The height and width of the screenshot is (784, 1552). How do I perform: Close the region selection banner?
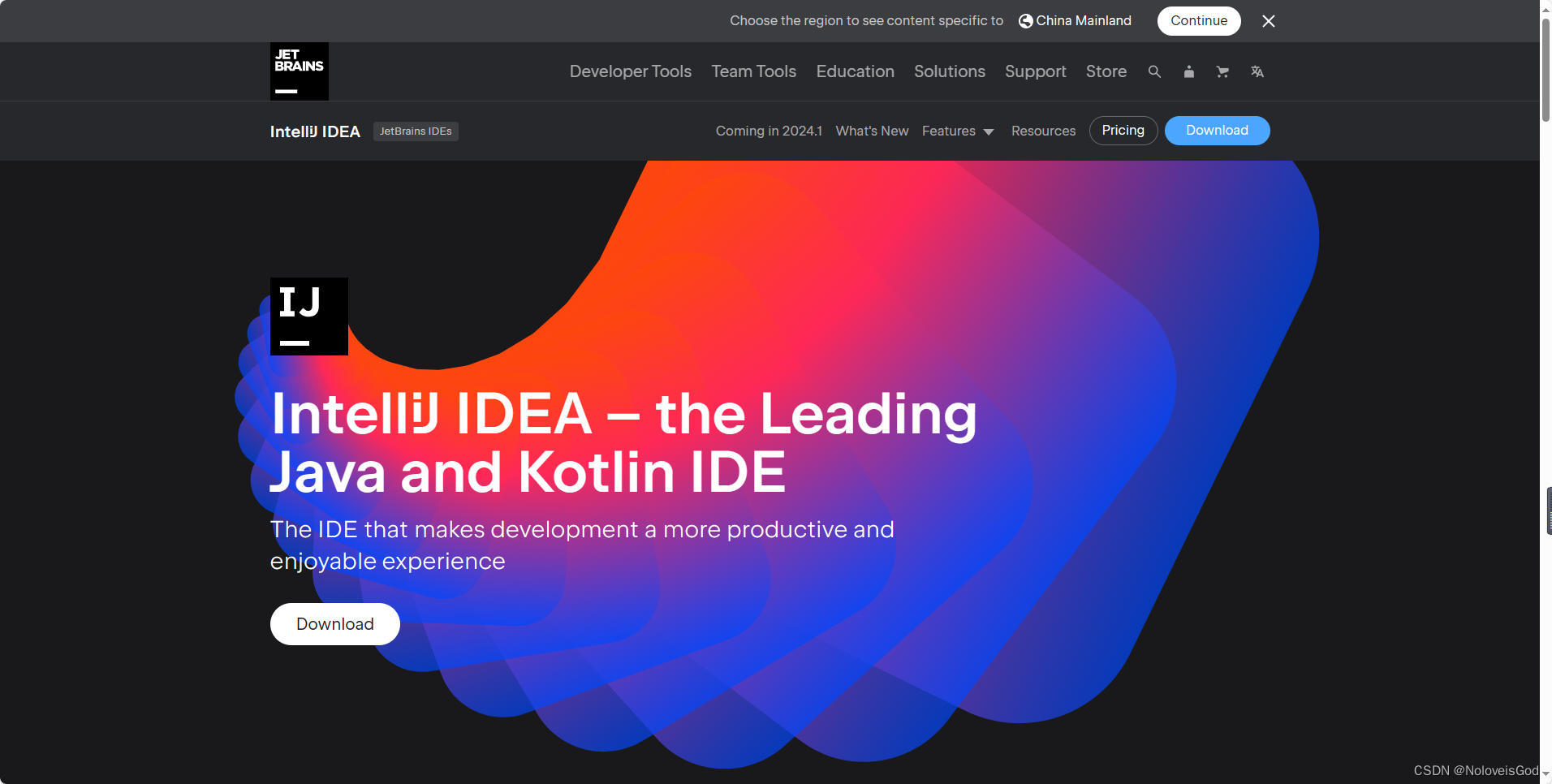coord(1269,21)
